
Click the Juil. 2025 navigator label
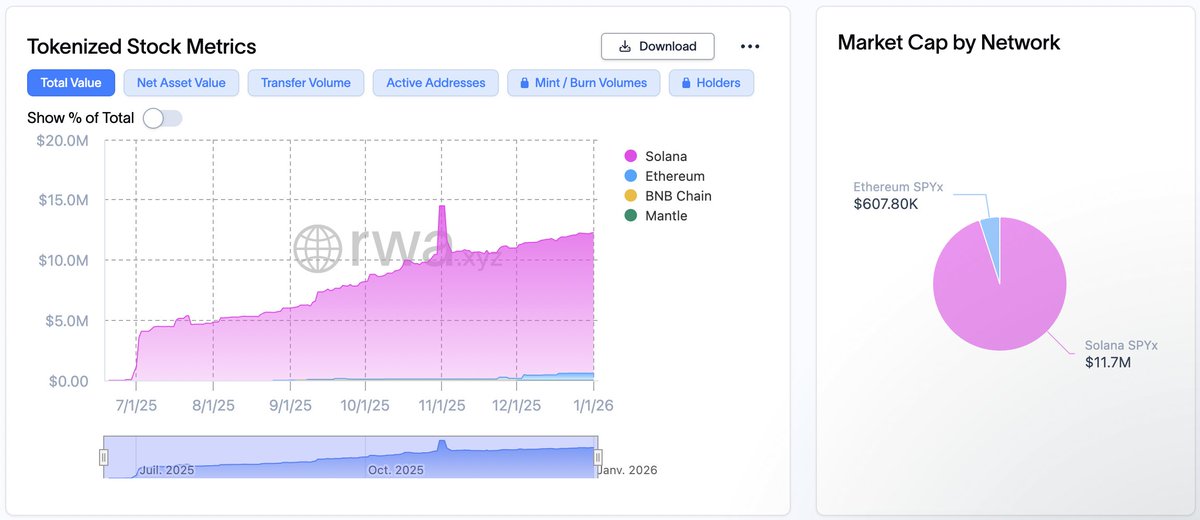(x=167, y=470)
